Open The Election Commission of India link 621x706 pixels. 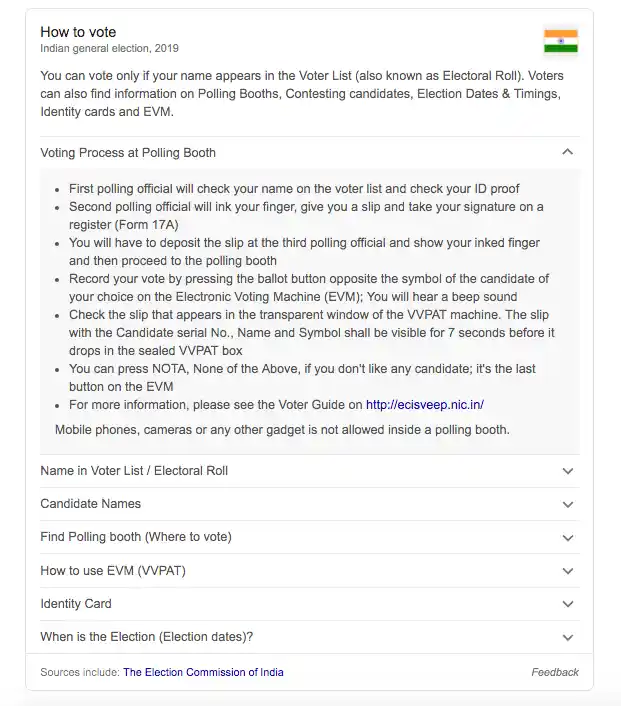pyautogui.click(x=203, y=672)
